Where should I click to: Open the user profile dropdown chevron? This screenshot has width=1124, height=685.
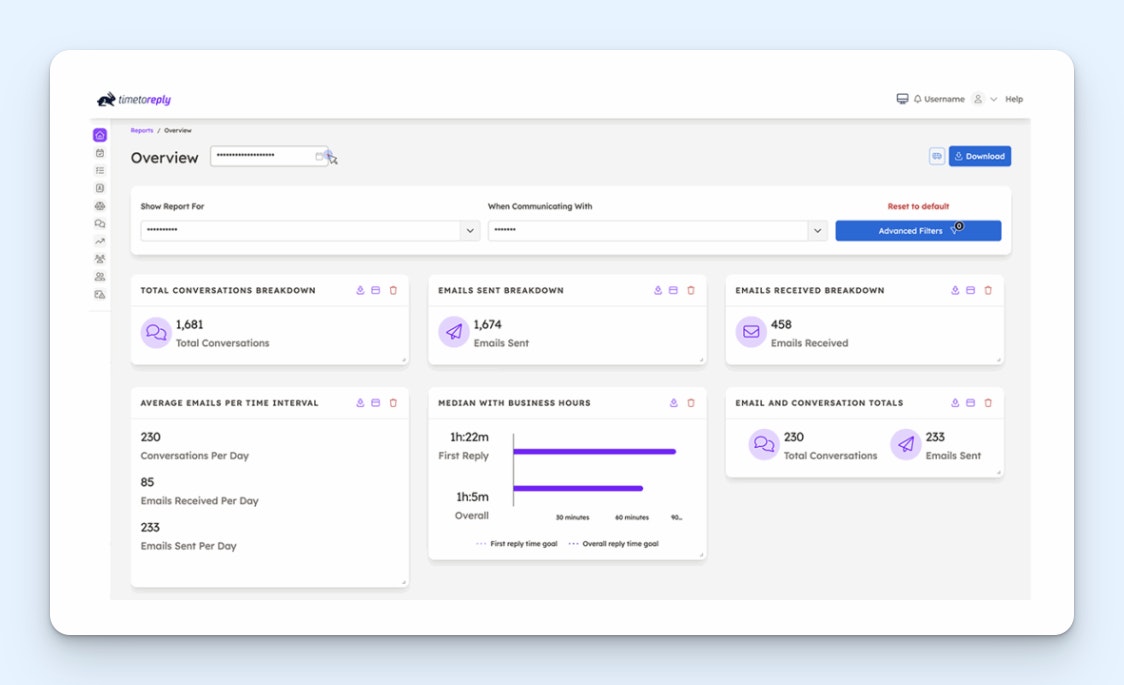(x=994, y=99)
